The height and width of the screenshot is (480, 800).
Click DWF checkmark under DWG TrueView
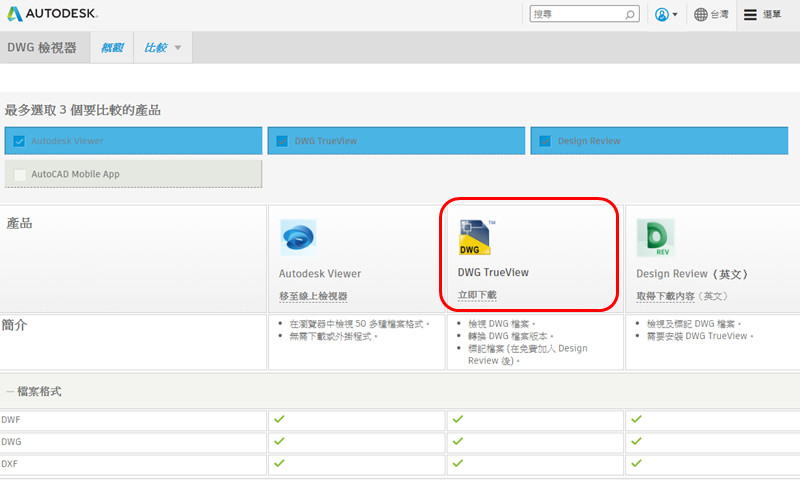(x=458, y=419)
